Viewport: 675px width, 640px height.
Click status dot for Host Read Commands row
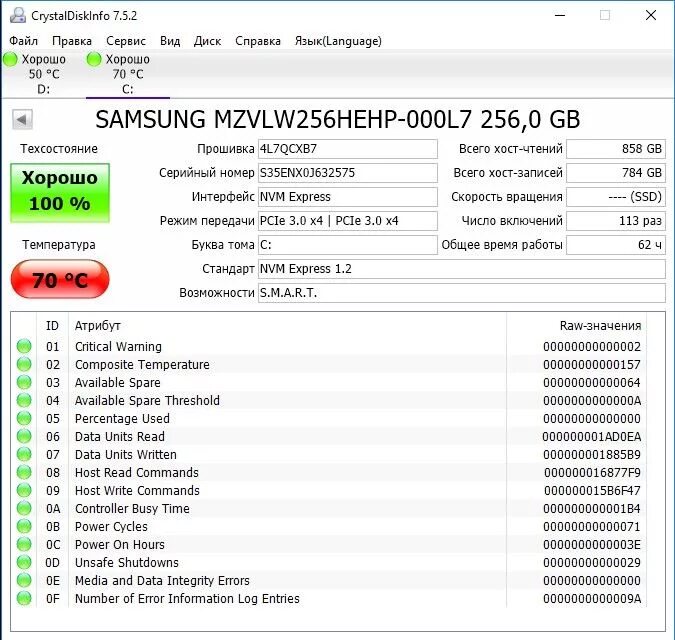coord(24,472)
